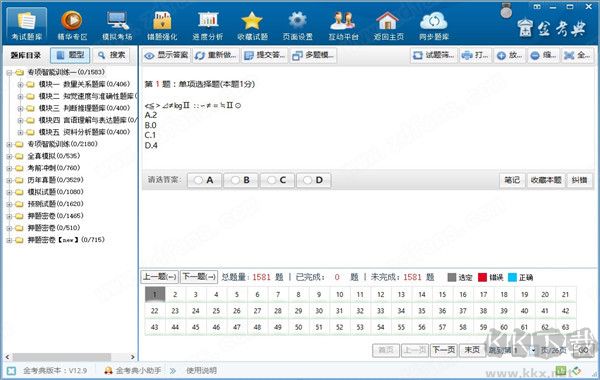Click the 下一题 next question button
This screenshot has width=600, height=380.
[x=199, y=277]
